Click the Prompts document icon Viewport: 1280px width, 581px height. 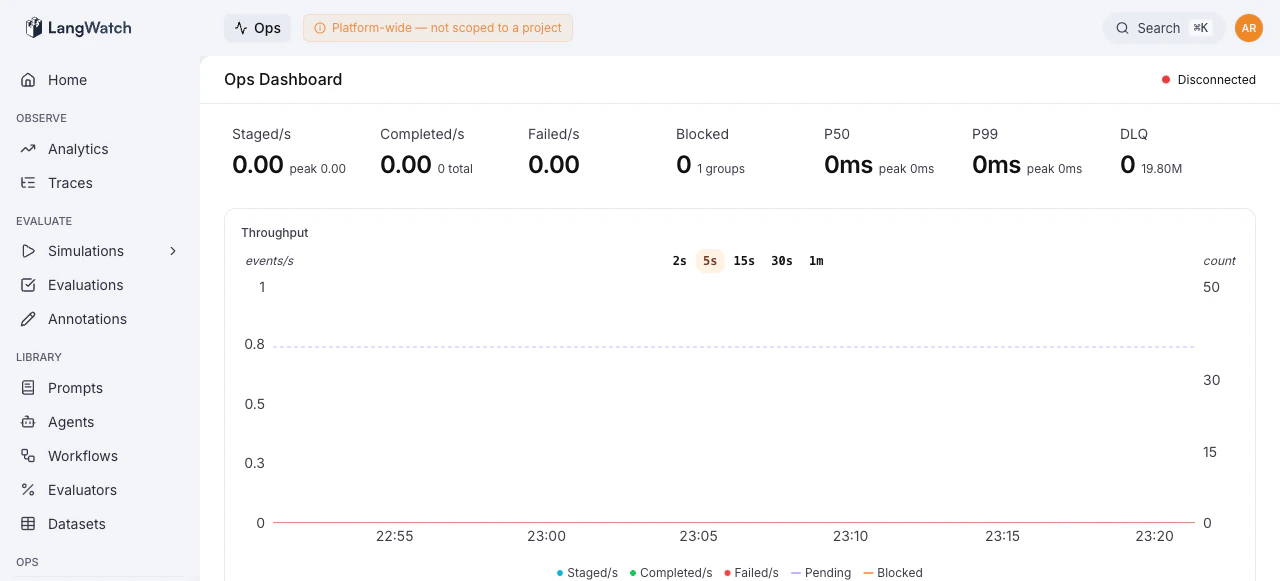[x=28, y=388]
